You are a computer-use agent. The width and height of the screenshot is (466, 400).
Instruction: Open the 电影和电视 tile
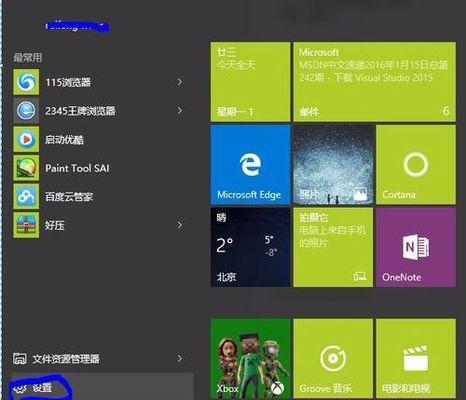point(416,359)
